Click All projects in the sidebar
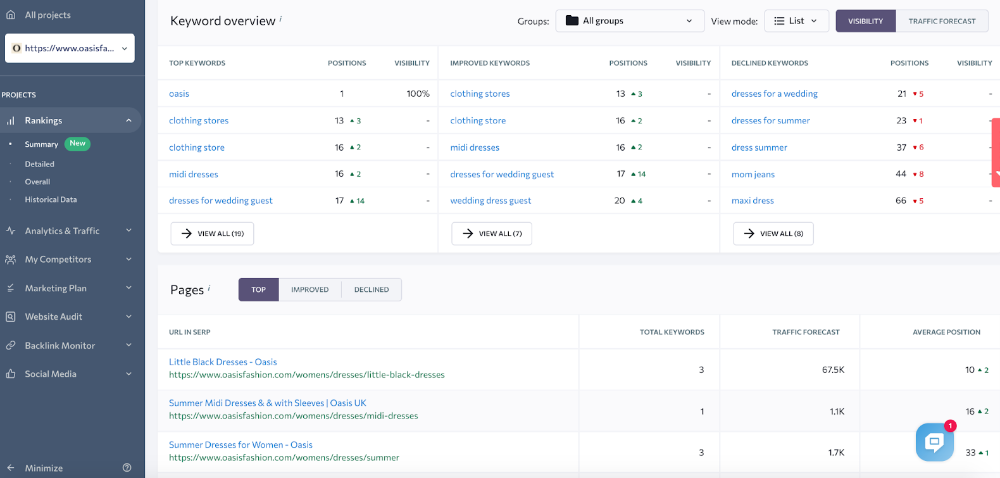 [x=48, y=15]
